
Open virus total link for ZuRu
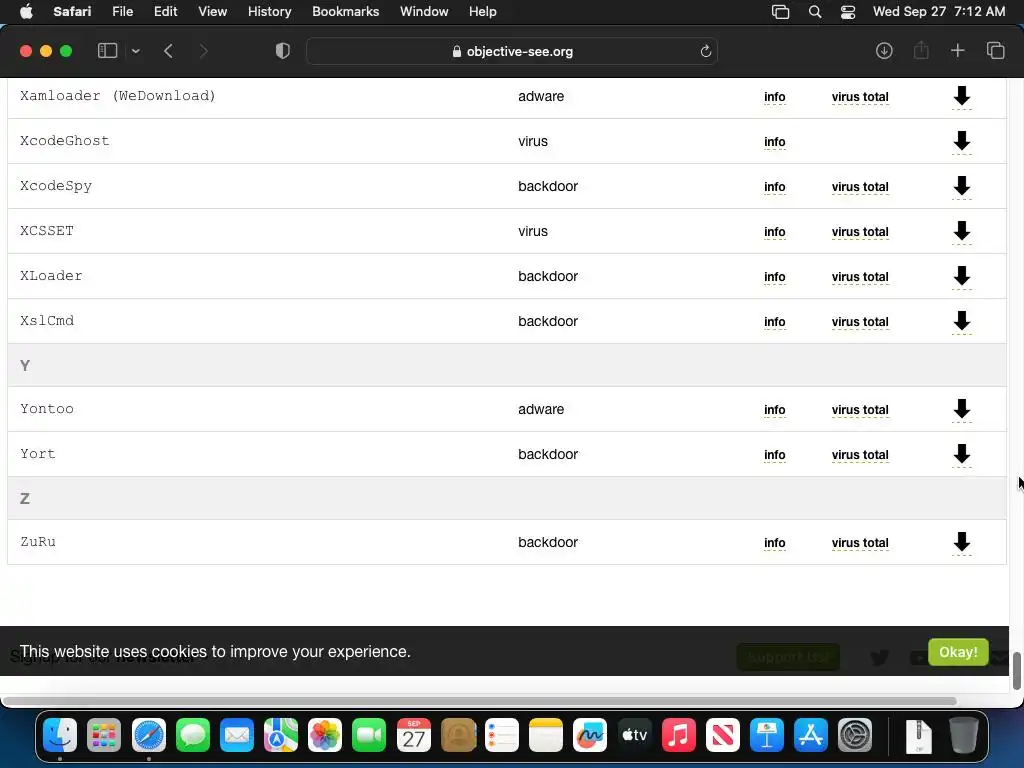point(860,543)
